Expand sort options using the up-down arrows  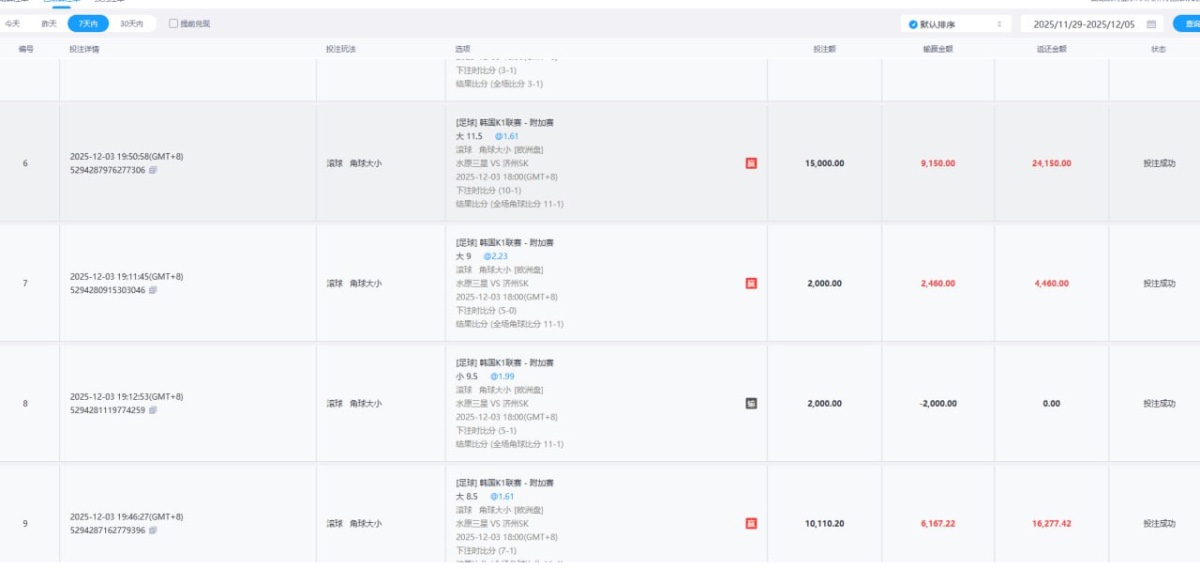point(999,24)
